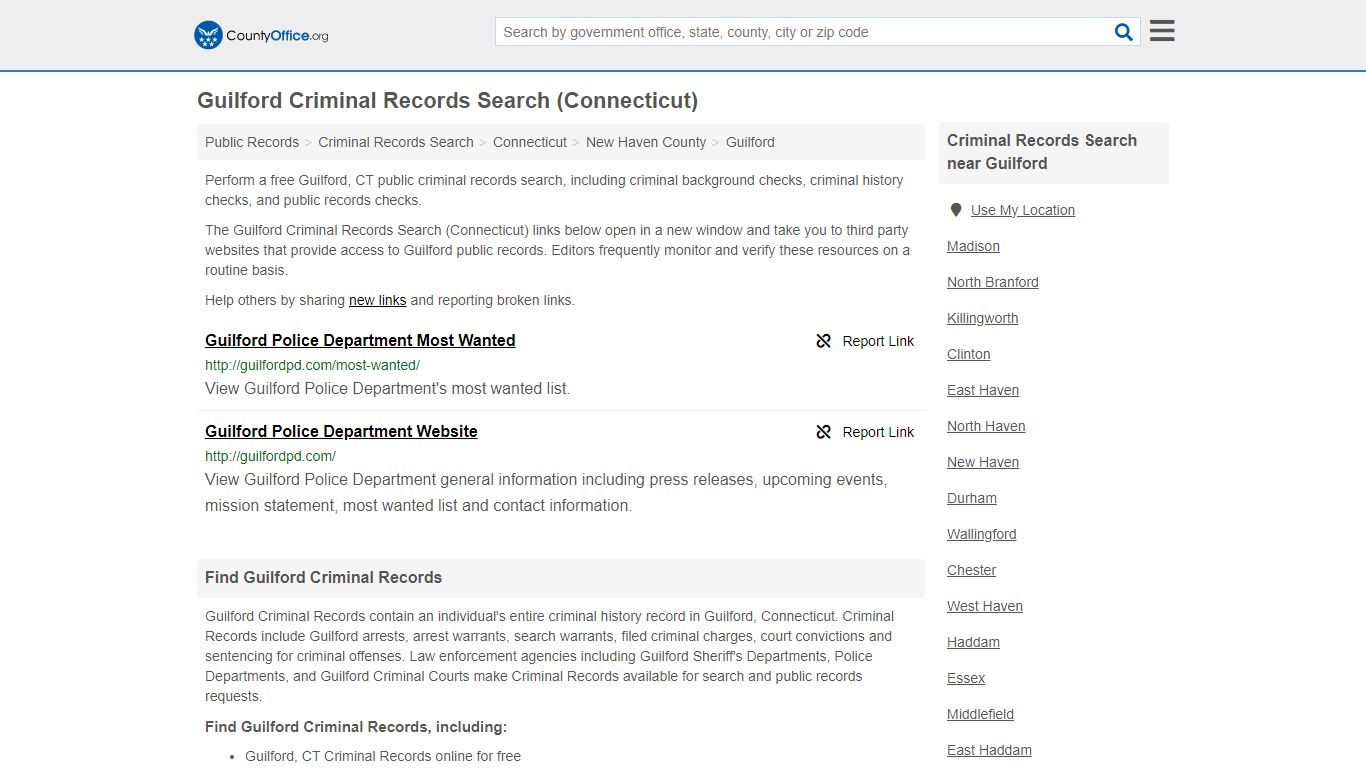The height and width of the screenshot is (768, 1366).
Task: Visit the guilfordpd.com URL
Action: point(270,456)
